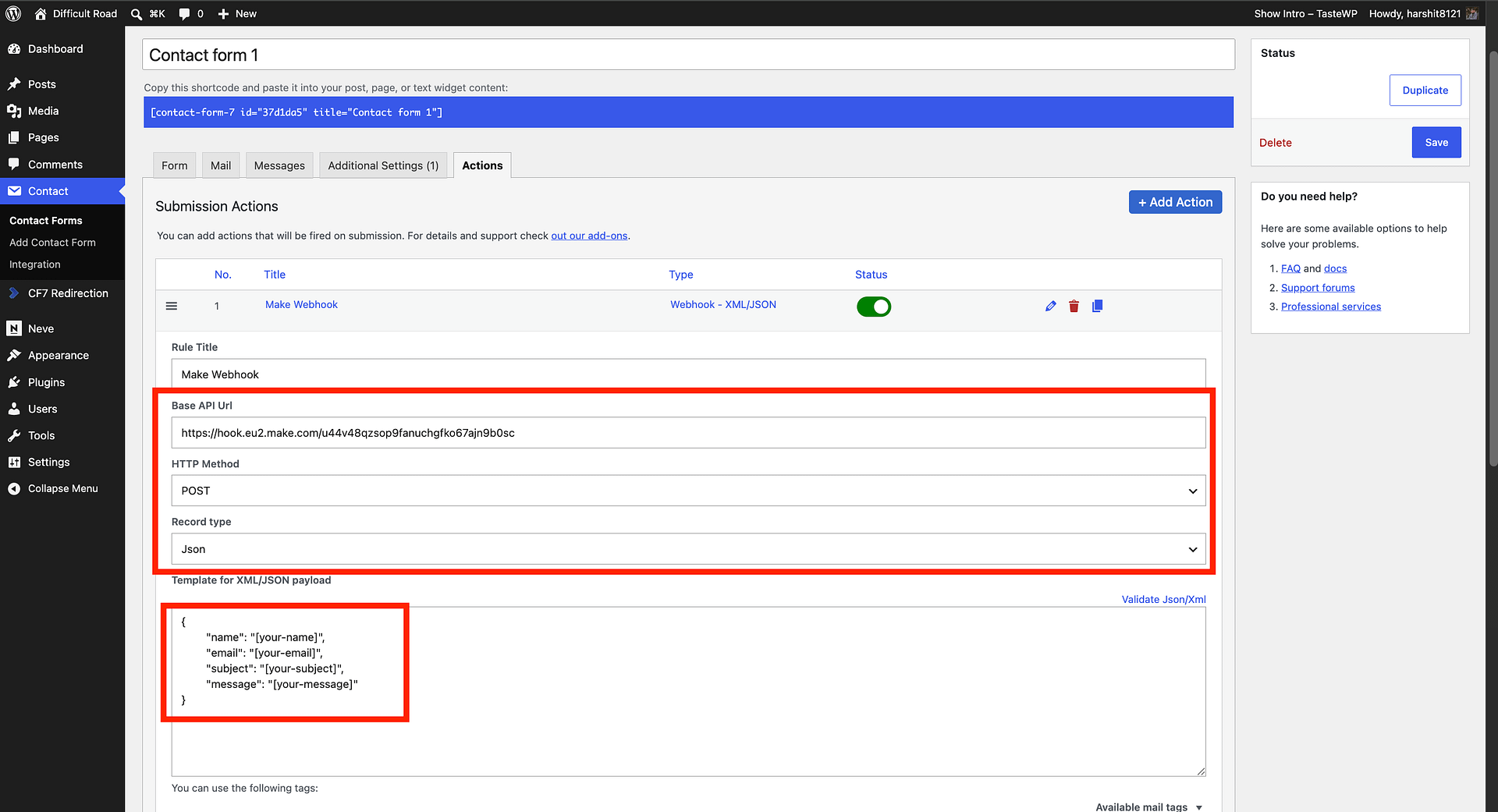The width and height of the screenshot is (1498, 812).
Task: Click the Duplicate button
Action: coord(1425,90)
